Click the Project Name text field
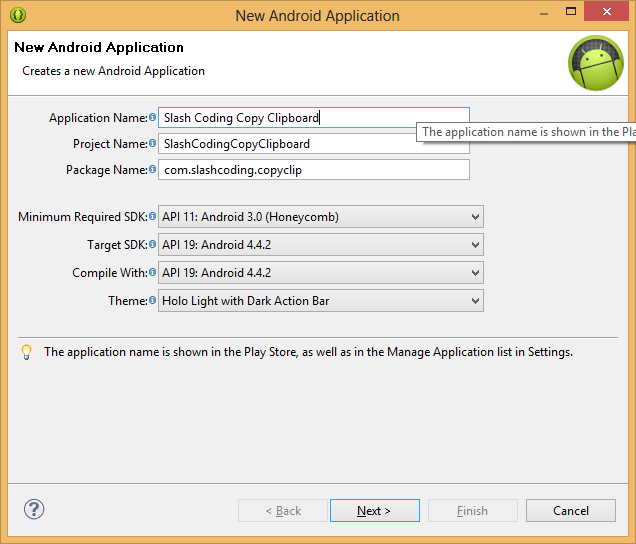Screen dimensions: 636x544 coord(285,144)
